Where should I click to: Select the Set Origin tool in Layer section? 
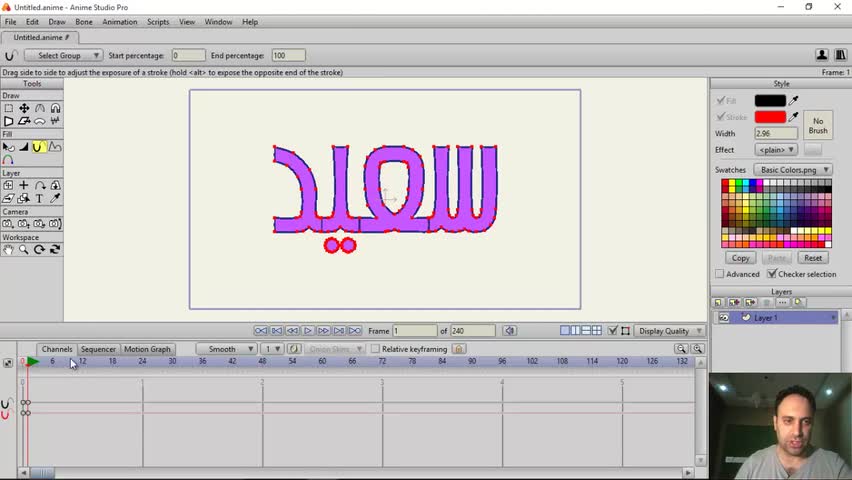click(8, 185)
